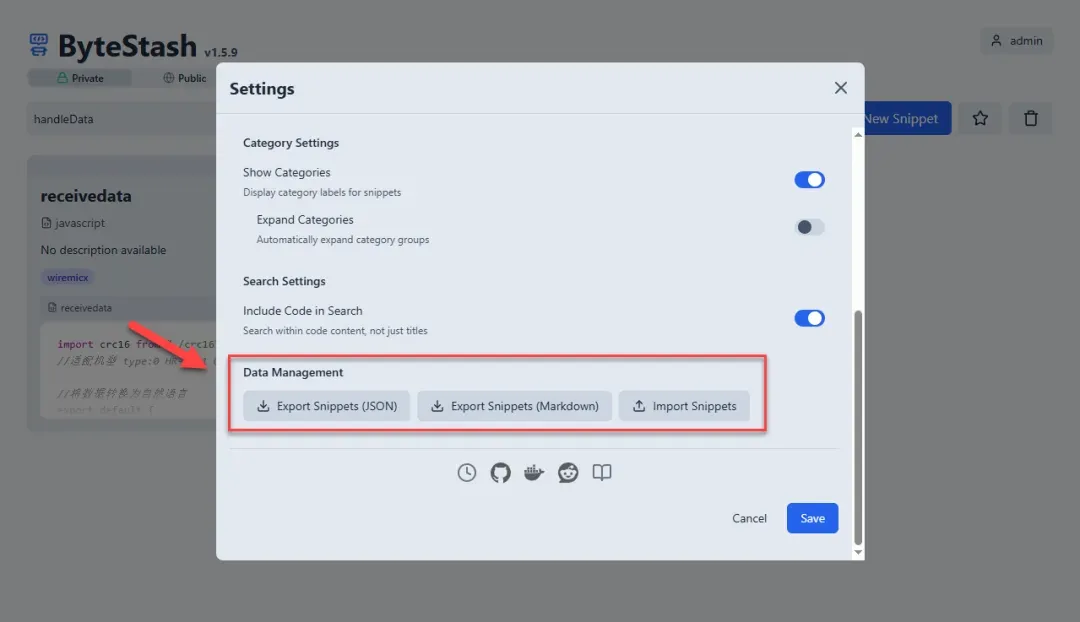Click Export Snippets (Markdown) button
This screenshot has height=622, width=1080.
click(514, 406)
